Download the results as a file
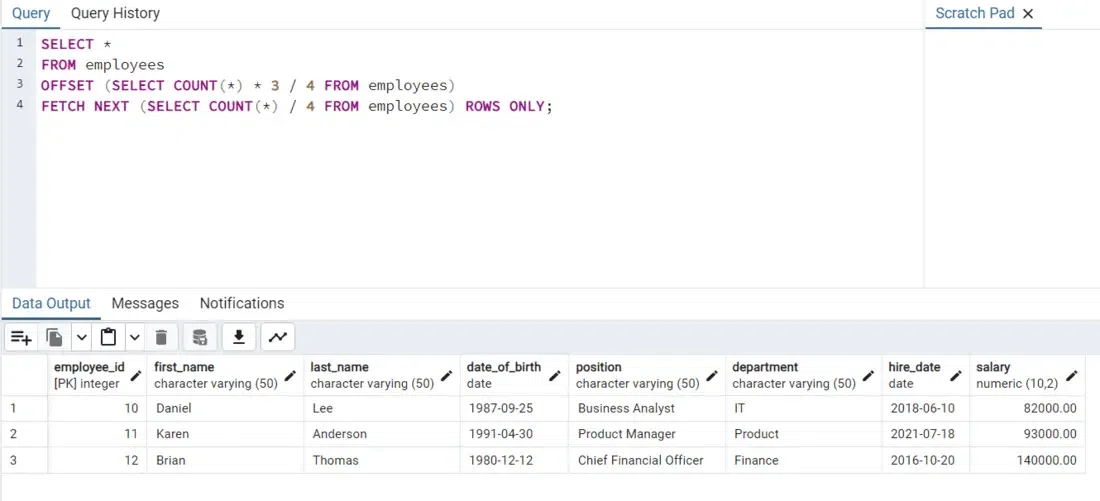Image resolution: width=1100 pixels, height=501 pixels. (x=239, y=338)
